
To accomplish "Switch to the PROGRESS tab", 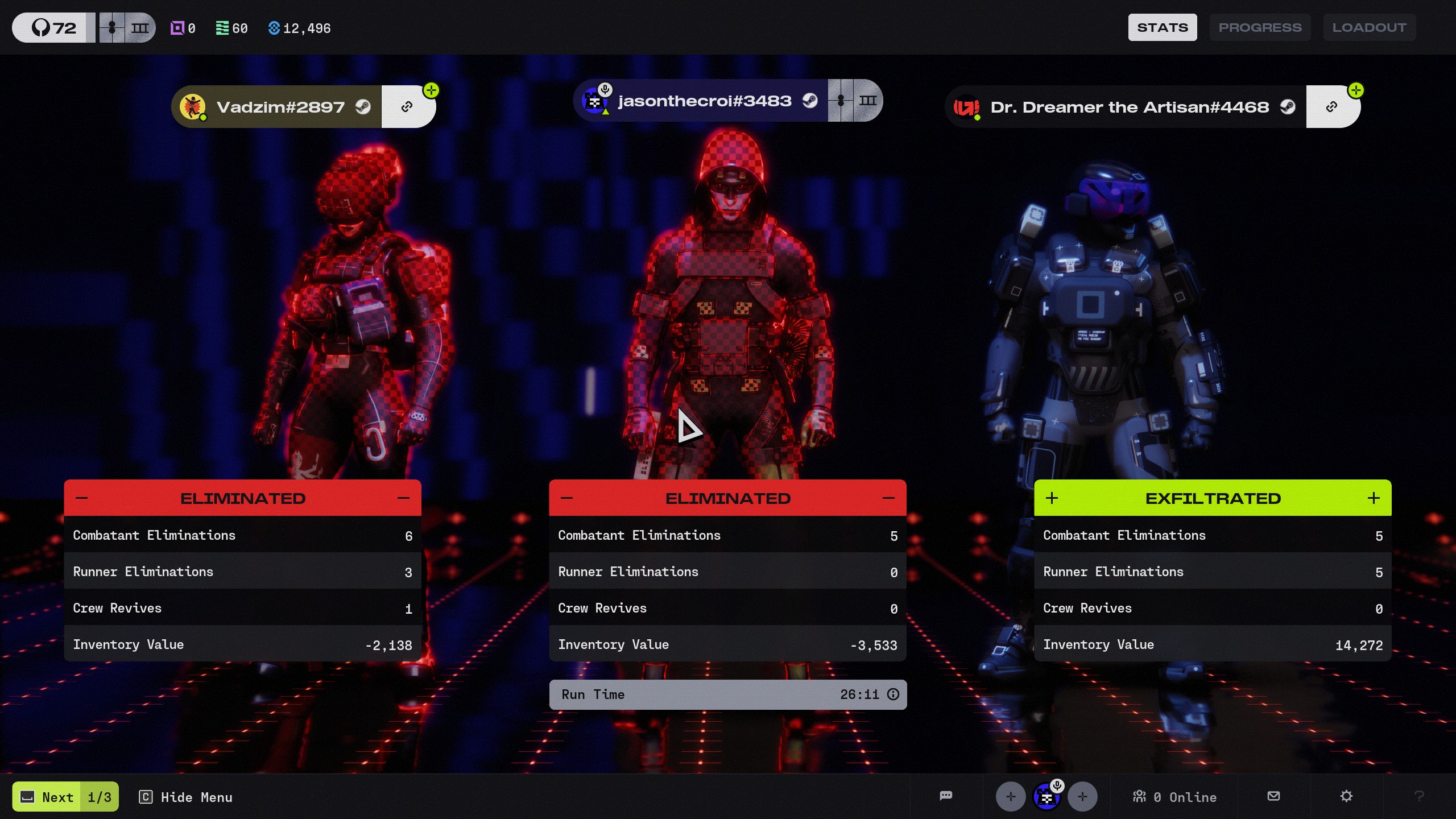I will (x=1260, y=27).
